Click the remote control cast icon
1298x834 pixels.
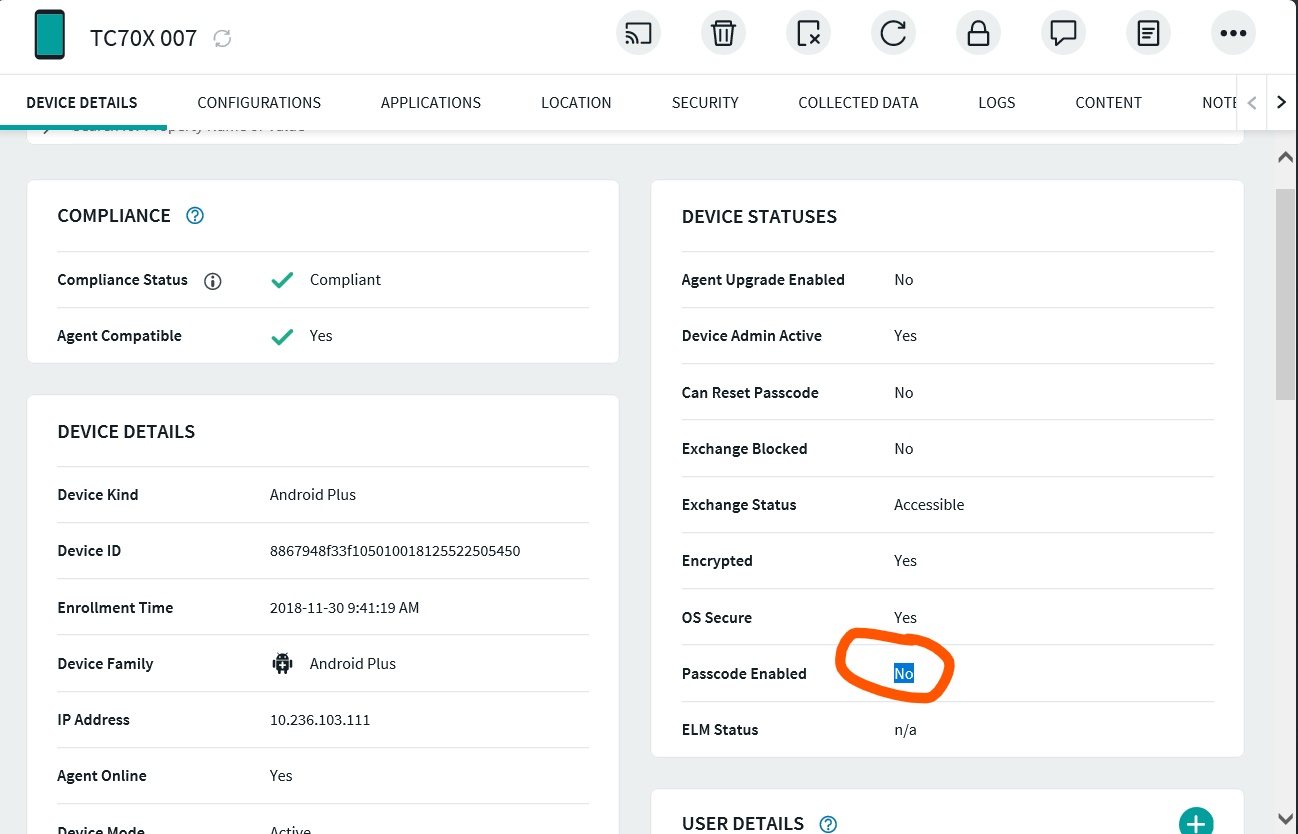638,34
